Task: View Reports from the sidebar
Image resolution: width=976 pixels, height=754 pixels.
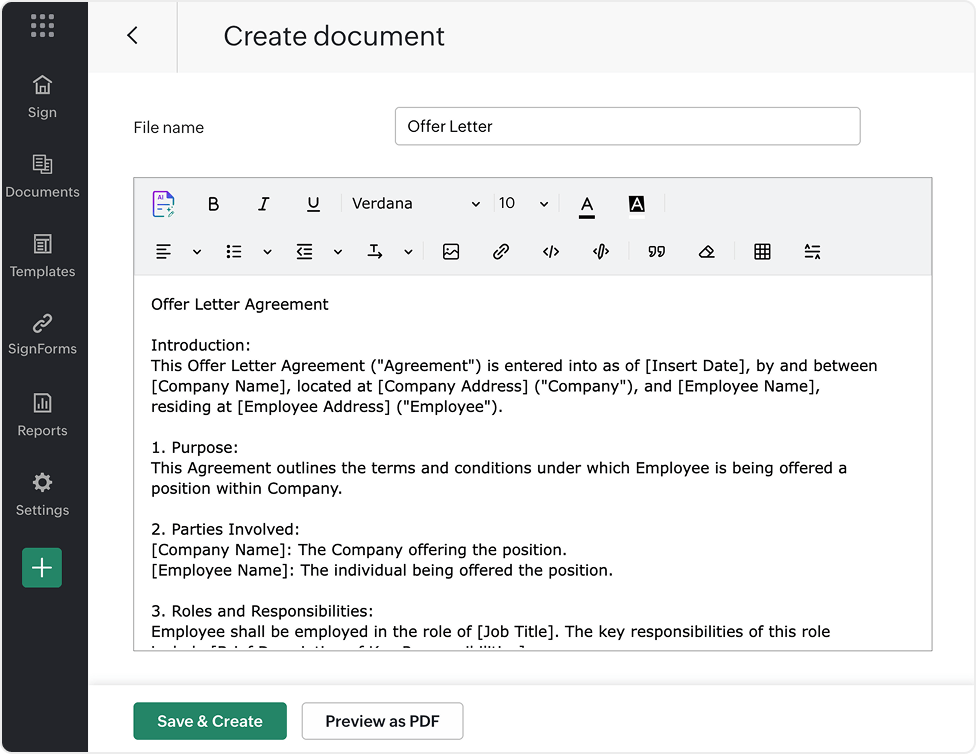Action: [x=42, y=414]
